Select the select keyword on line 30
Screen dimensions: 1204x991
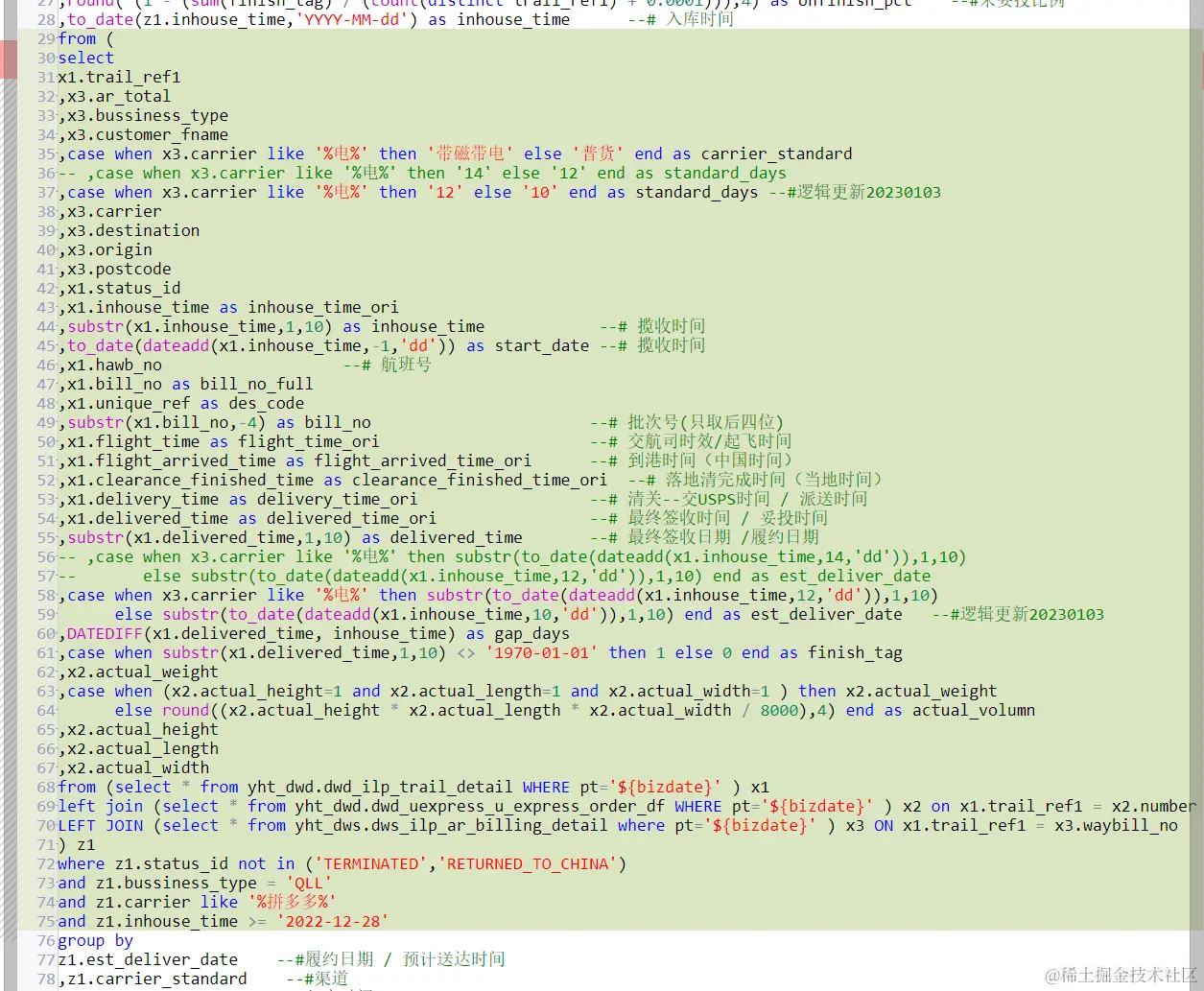point(86,58)
